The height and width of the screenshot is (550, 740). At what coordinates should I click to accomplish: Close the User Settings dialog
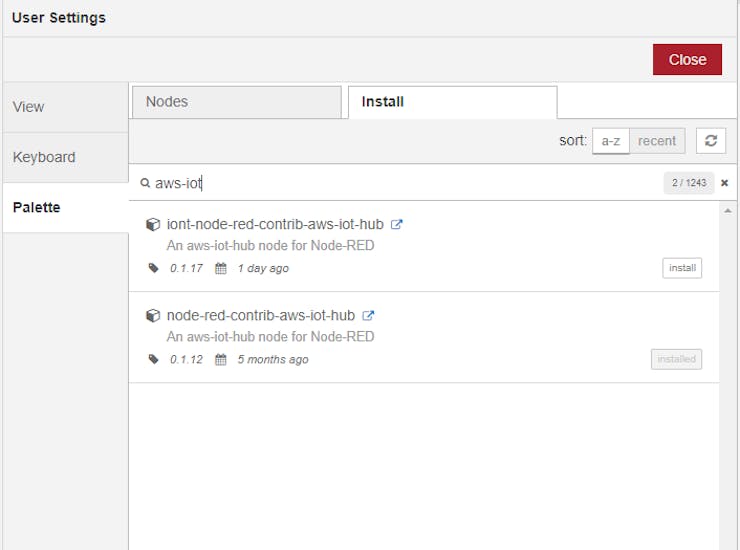[687, 59]
